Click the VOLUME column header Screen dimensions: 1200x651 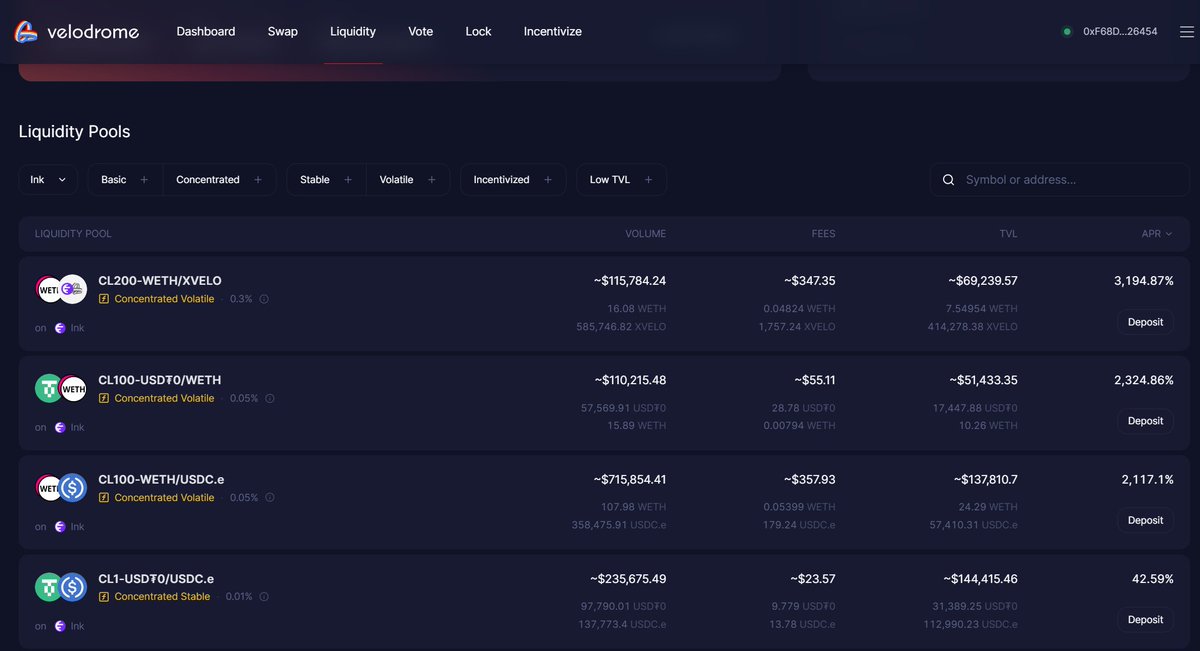645,234
